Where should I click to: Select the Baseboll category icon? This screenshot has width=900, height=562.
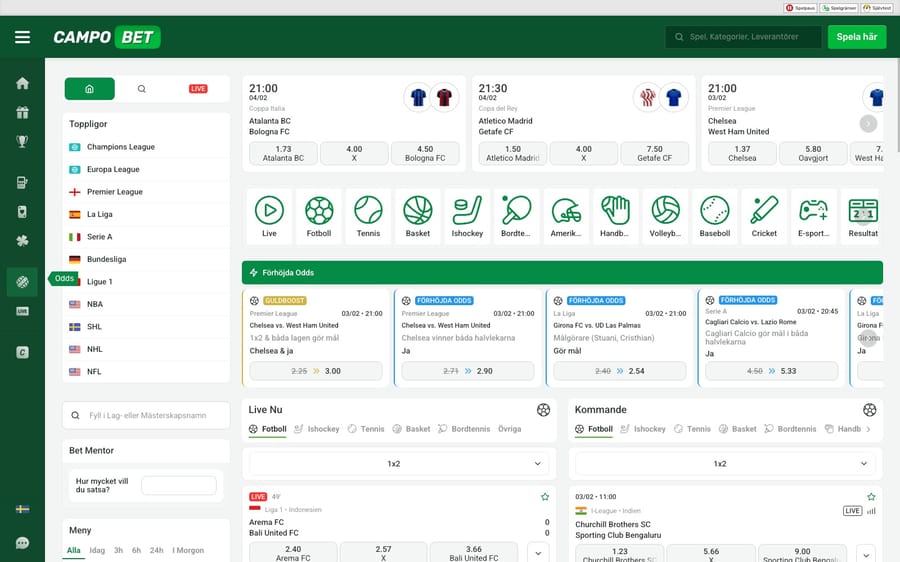click(x=715, y=216)
